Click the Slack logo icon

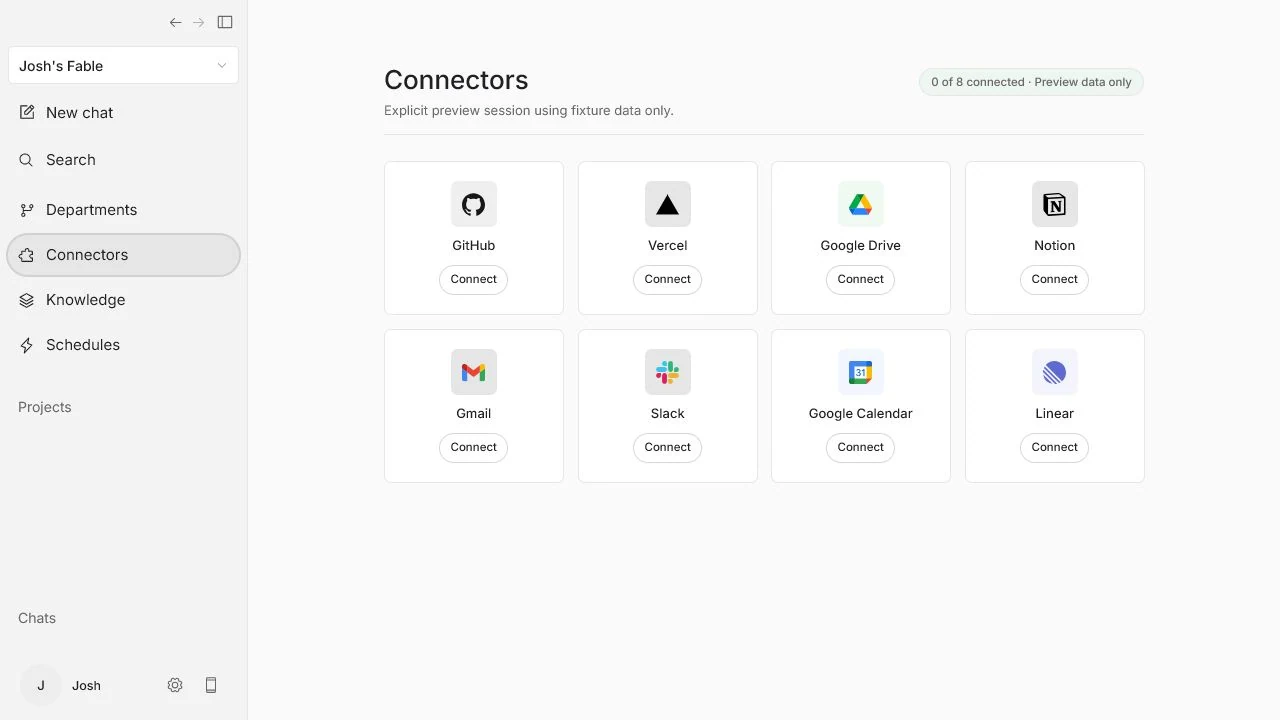pos(668,372)
